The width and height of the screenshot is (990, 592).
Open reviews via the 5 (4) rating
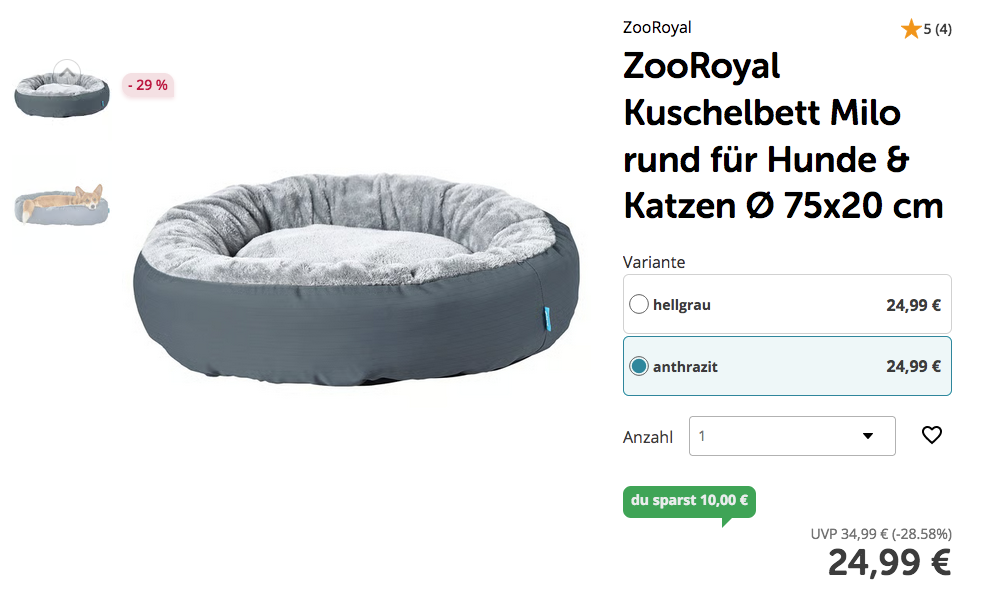[938, 29]
